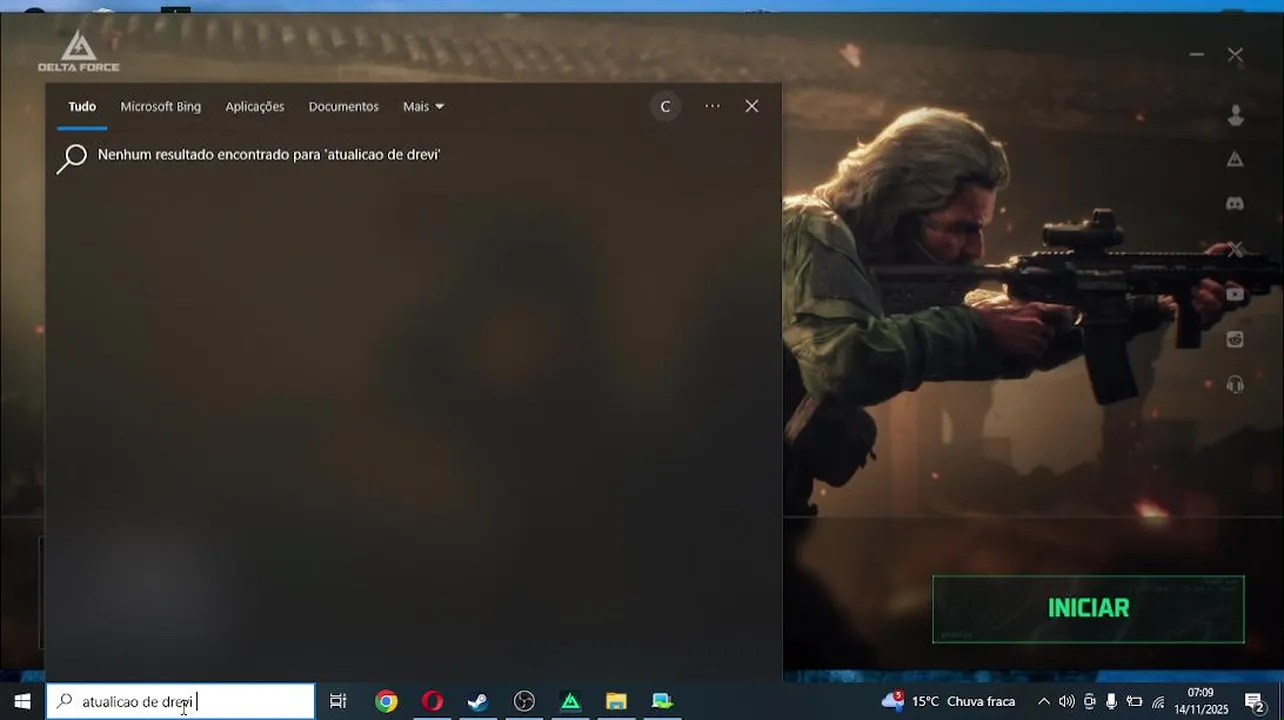Close the Delta Force launcher window
The width and height of the screenshot is (1284, 720).
click(x=1235, y=54)
